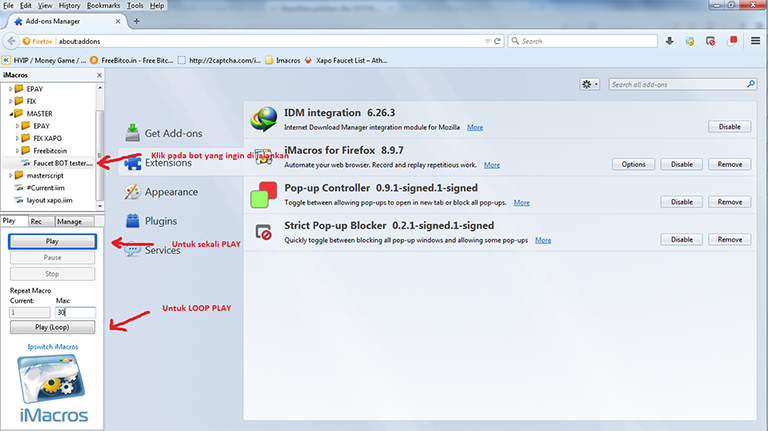Click the IDM integration globe icon
The height and width of the screenshot is (431, 768).
coord(264,119)
